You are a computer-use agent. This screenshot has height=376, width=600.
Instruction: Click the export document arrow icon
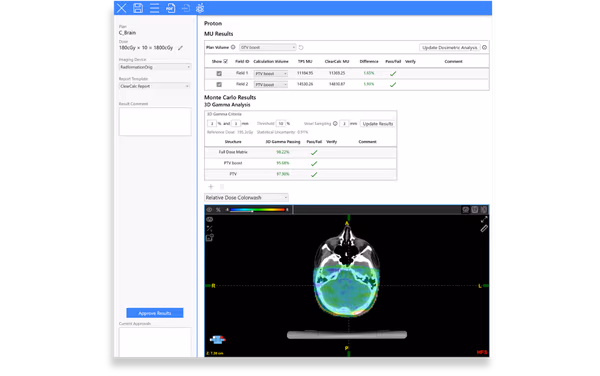(x=186, y=8)
